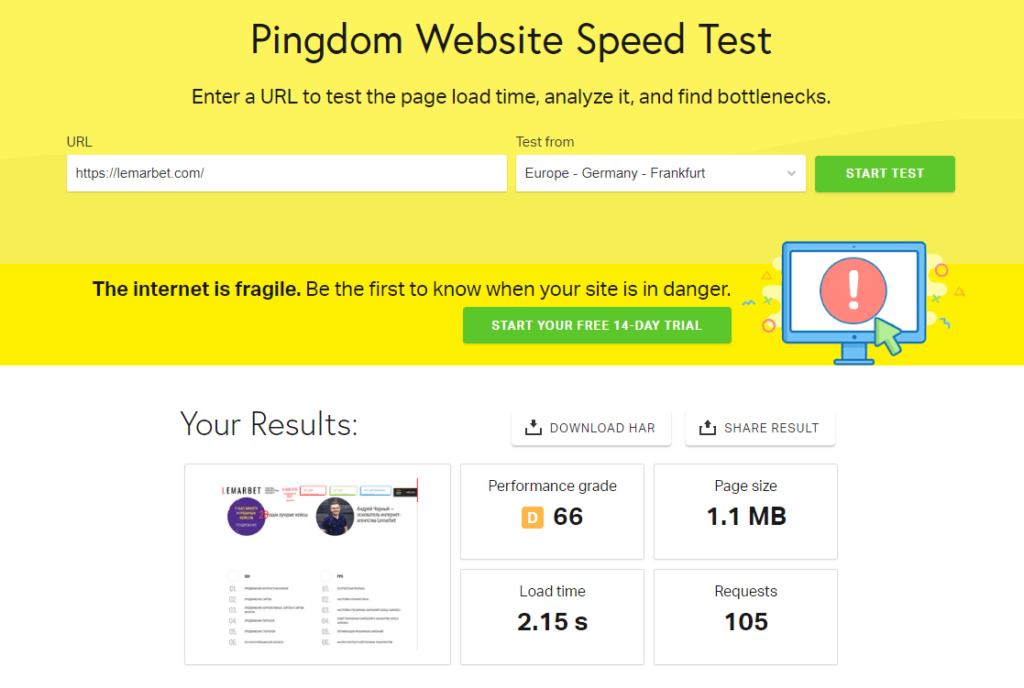The image size is (1024, 688).
Task: Open the lemarbet site screenshot thumbnail
Action: [x=317, y=565]
